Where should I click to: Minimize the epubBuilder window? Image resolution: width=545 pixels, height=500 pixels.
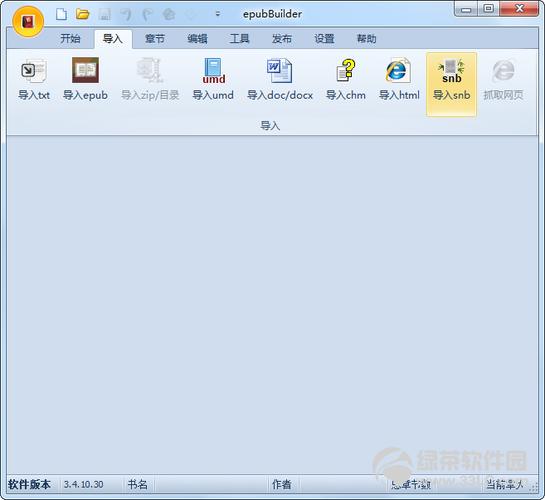[x=466, y=9]
